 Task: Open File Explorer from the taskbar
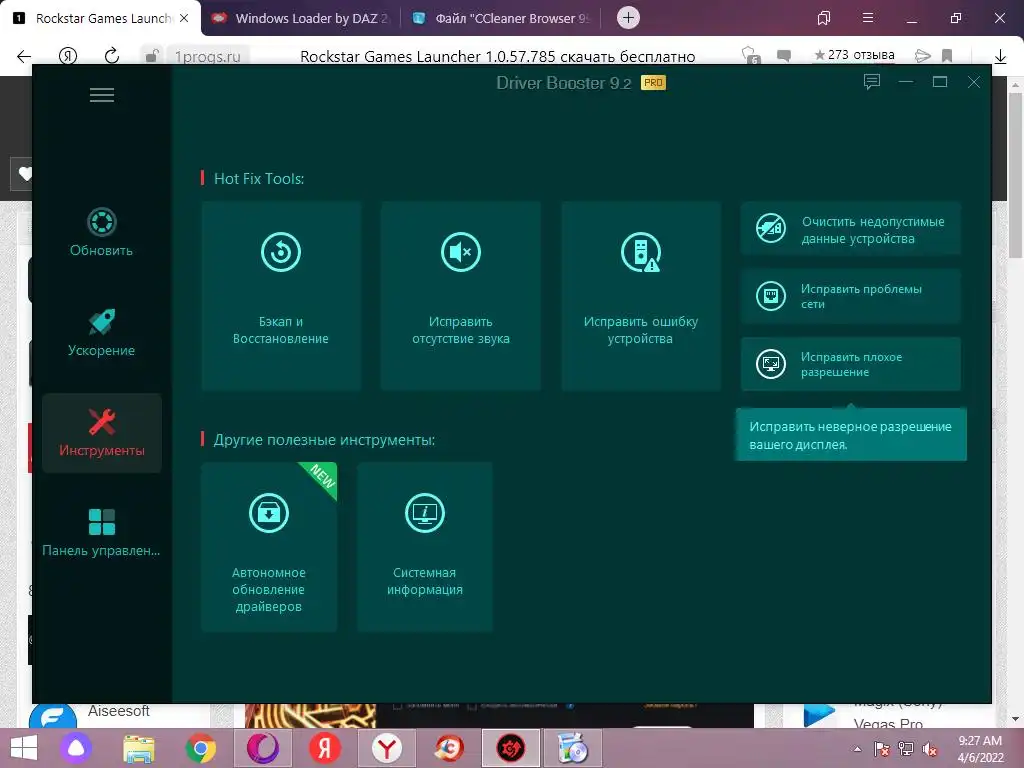click(139, 748)
